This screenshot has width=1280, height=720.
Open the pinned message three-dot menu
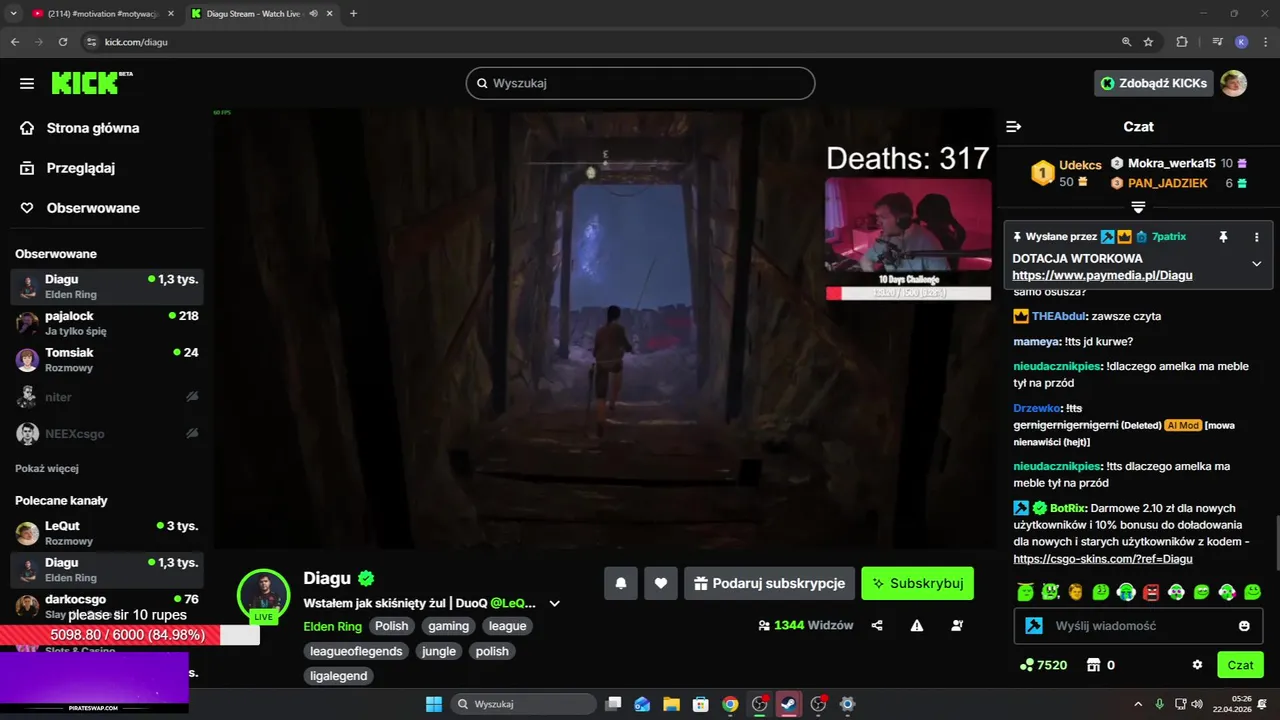(1257, 237)
